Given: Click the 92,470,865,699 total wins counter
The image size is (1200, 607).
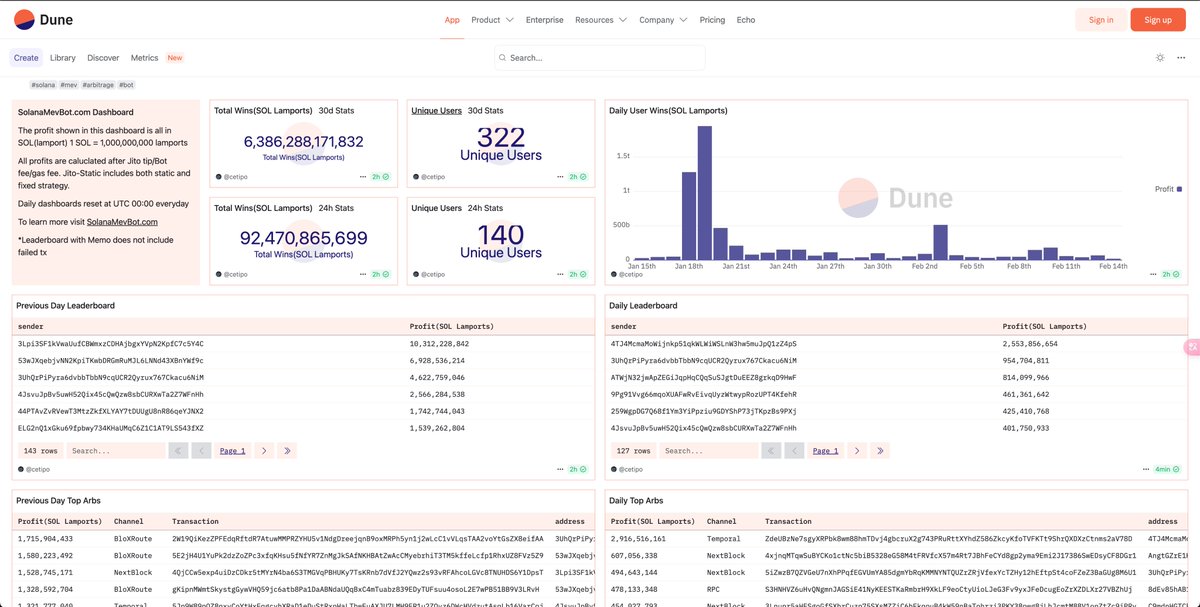Looking at the screenshot, I should pos(304,238).
